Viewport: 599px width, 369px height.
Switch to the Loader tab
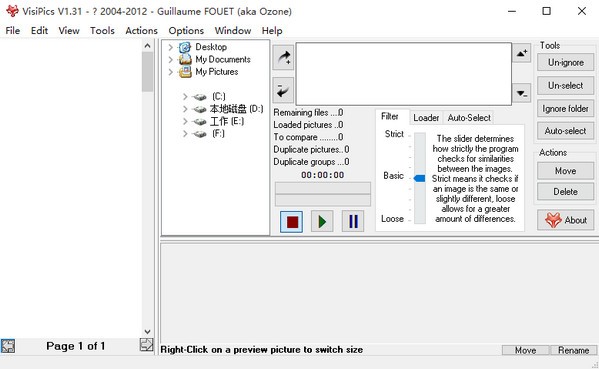426,118
